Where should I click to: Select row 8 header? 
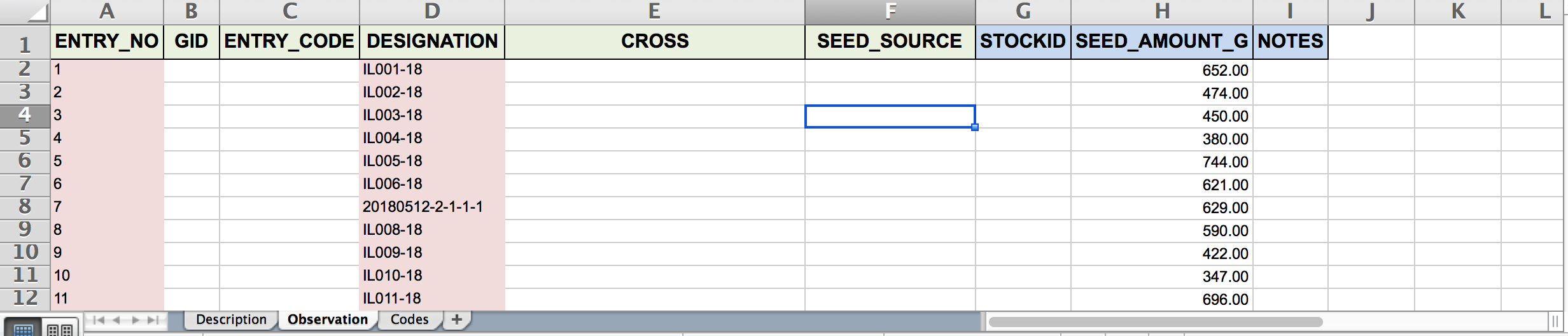[x=25, y=206]
